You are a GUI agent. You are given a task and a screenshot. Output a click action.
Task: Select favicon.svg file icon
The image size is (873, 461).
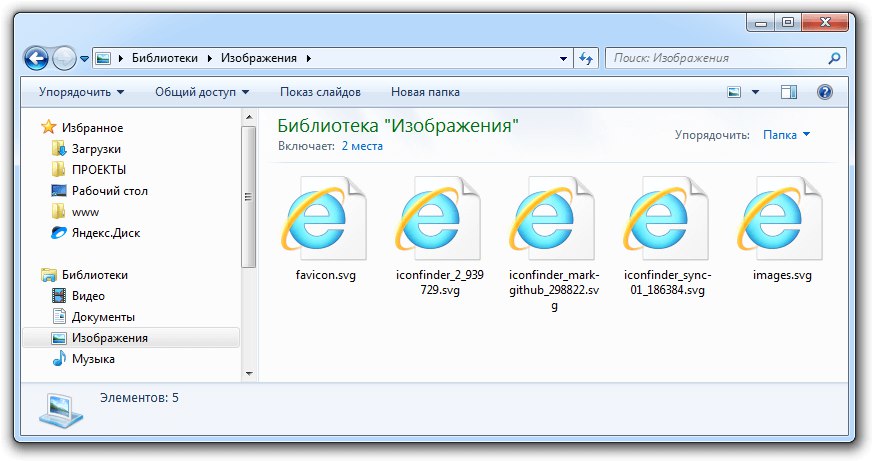[x=325, y=218]
